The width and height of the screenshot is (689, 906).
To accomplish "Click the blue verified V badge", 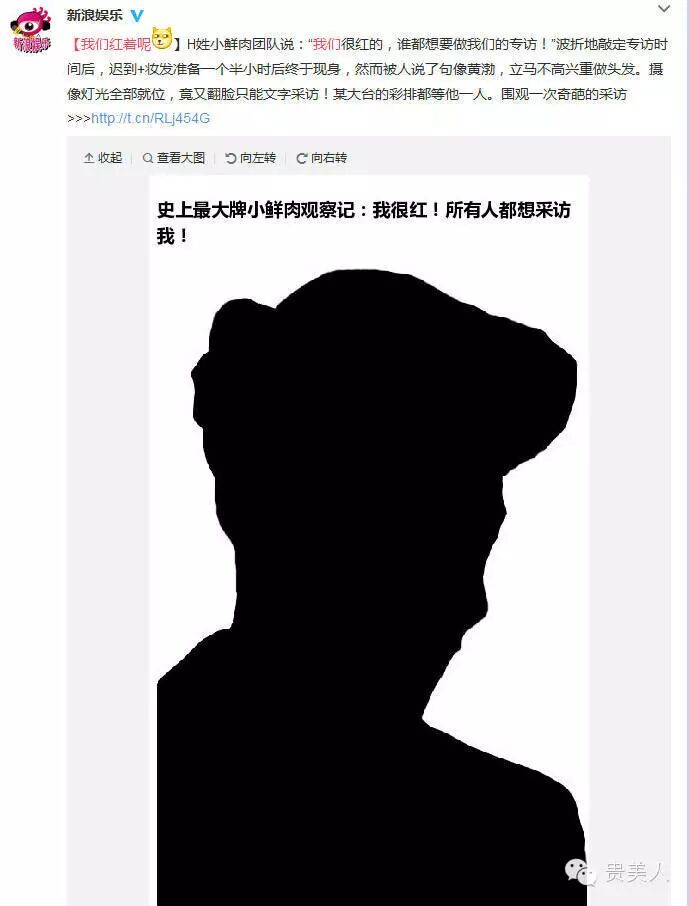I will (x=137, y=16).
